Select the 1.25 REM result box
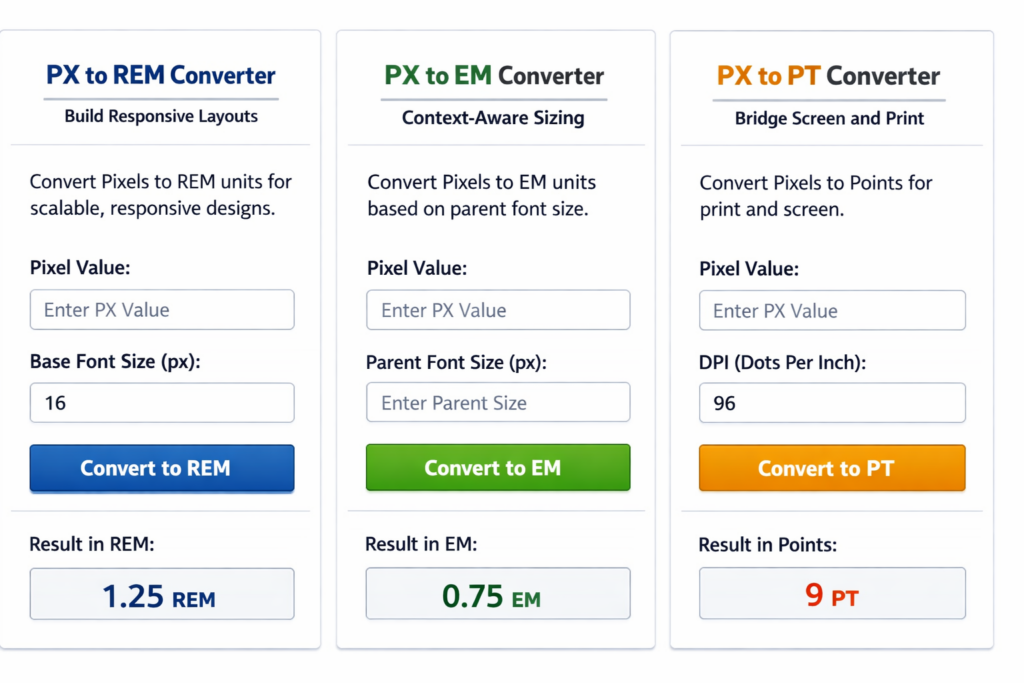The width and height of the screenshot is (1024, 683). pos(162,594)
